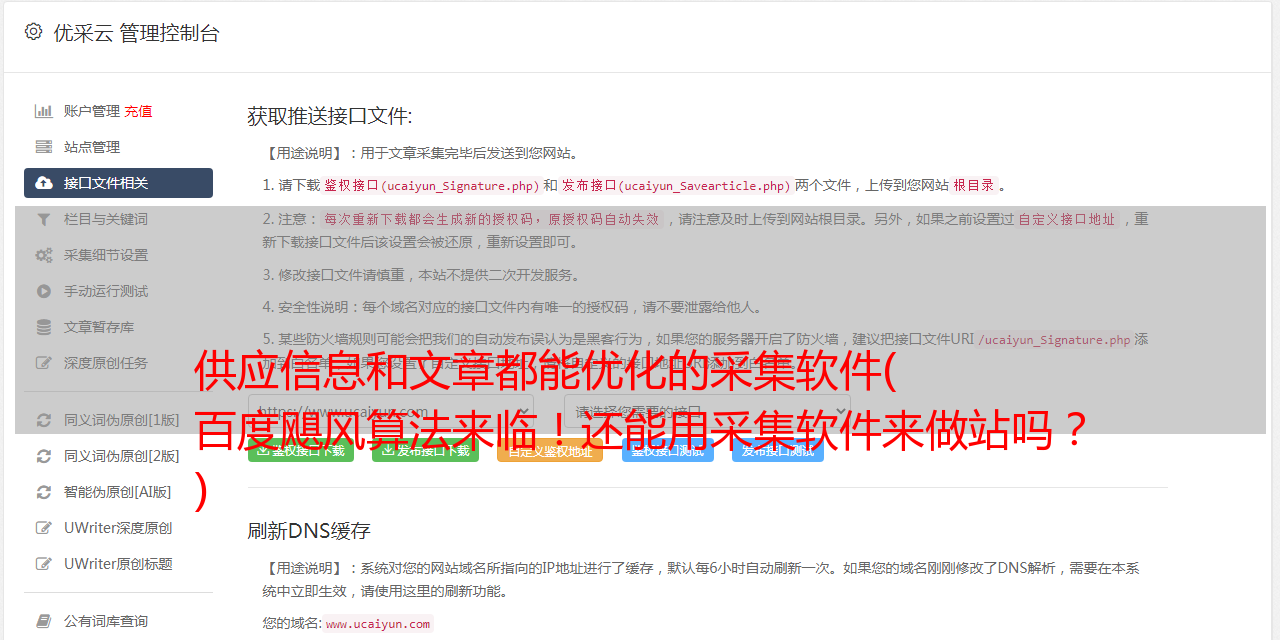The image size is (1280, 640).
Task: Click the 账户管理 bar chart icon
Action: click(x=44, y=111)
